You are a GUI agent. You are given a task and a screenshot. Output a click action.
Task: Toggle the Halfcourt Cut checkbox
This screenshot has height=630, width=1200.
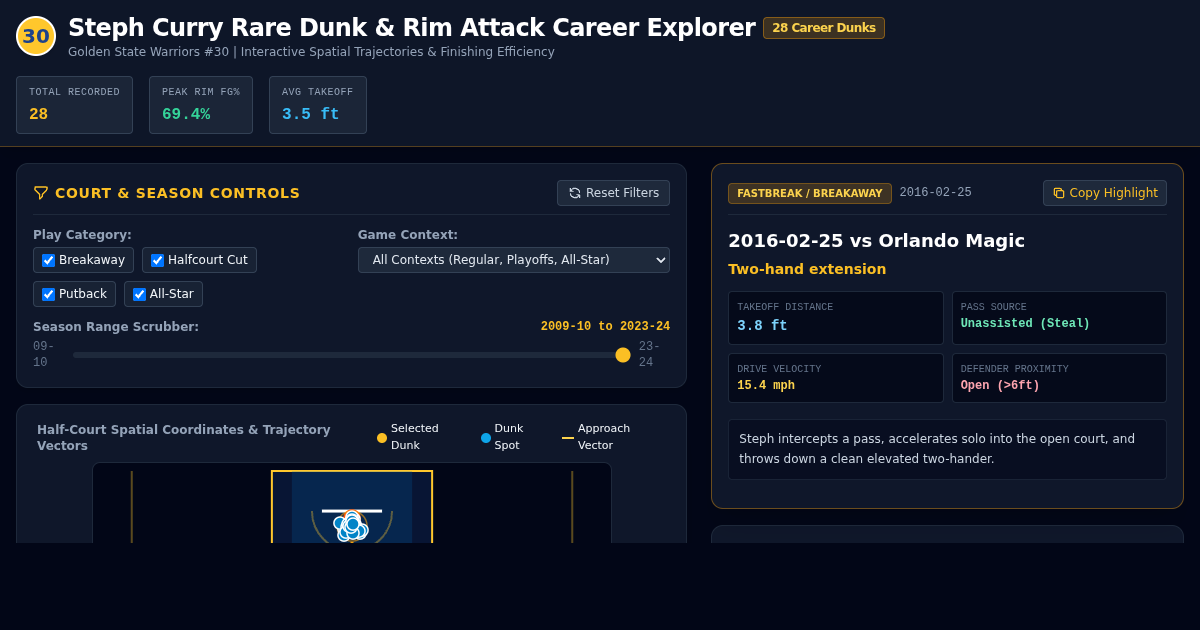pyautogui.click(x=157, y=260)
